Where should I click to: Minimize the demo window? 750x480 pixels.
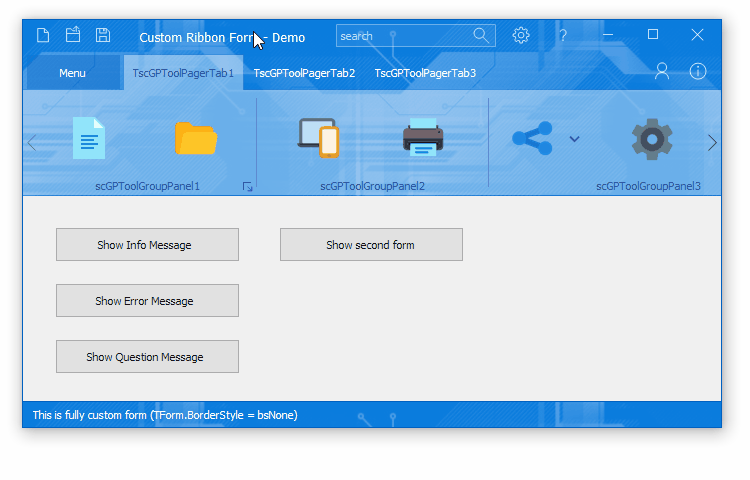pyautogui.click(x=608, y=35)
